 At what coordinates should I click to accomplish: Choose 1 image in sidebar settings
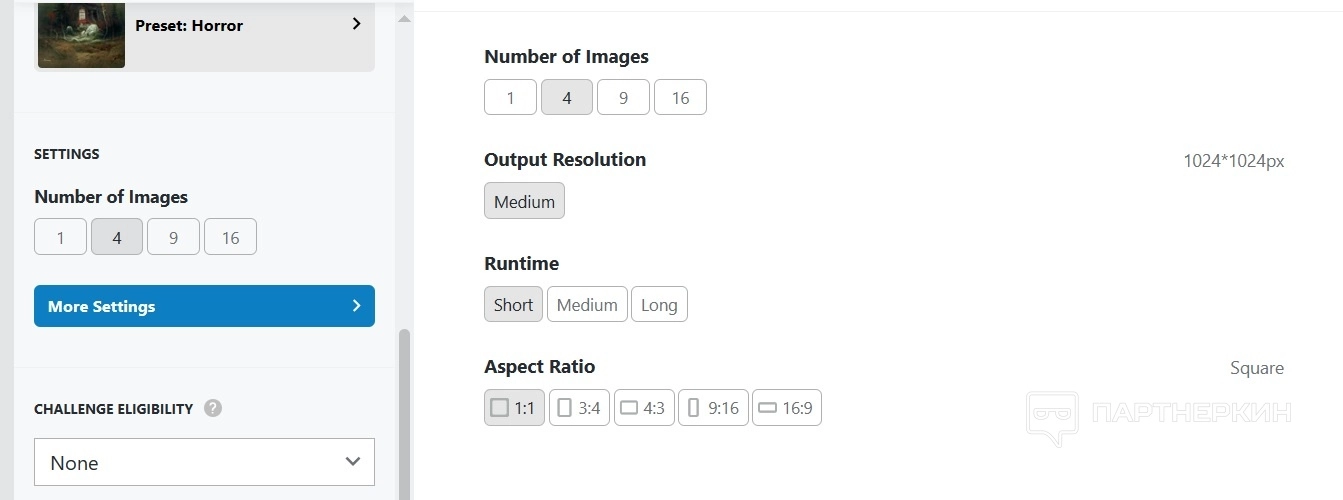coord(60,237)
